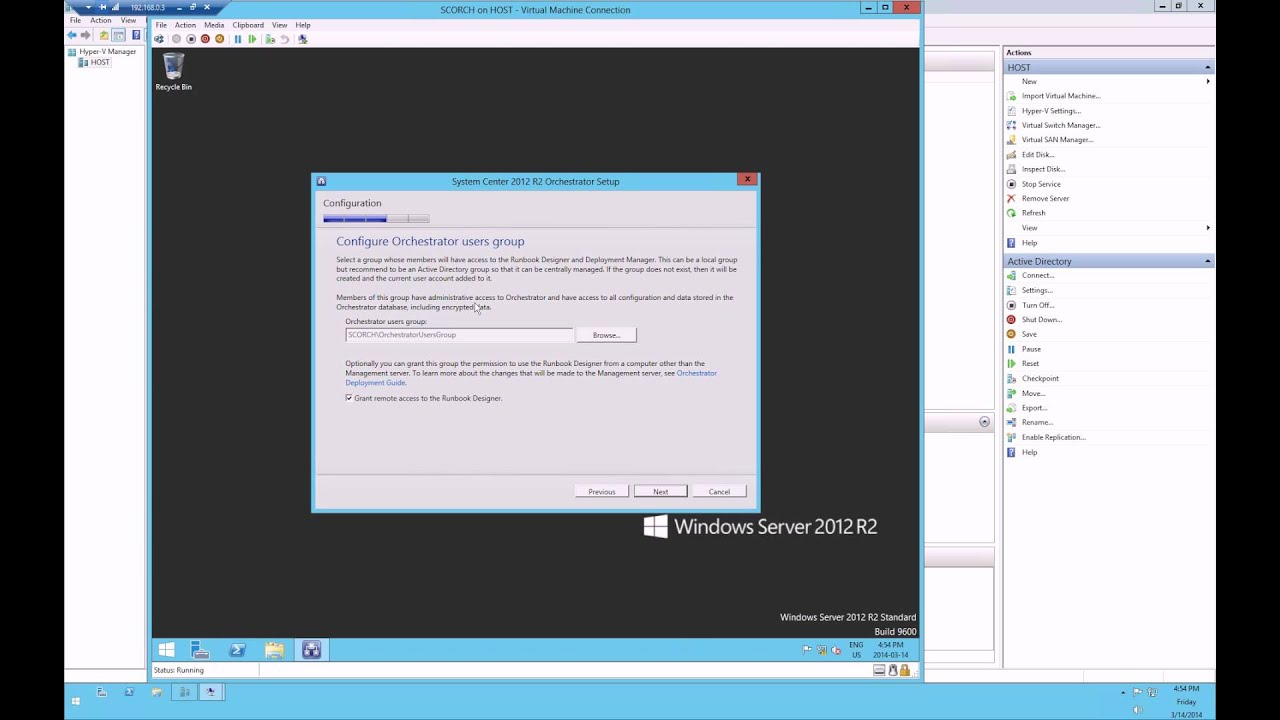
Task: Open Help menu in VM Connection window
Action: tap(303, 25)
